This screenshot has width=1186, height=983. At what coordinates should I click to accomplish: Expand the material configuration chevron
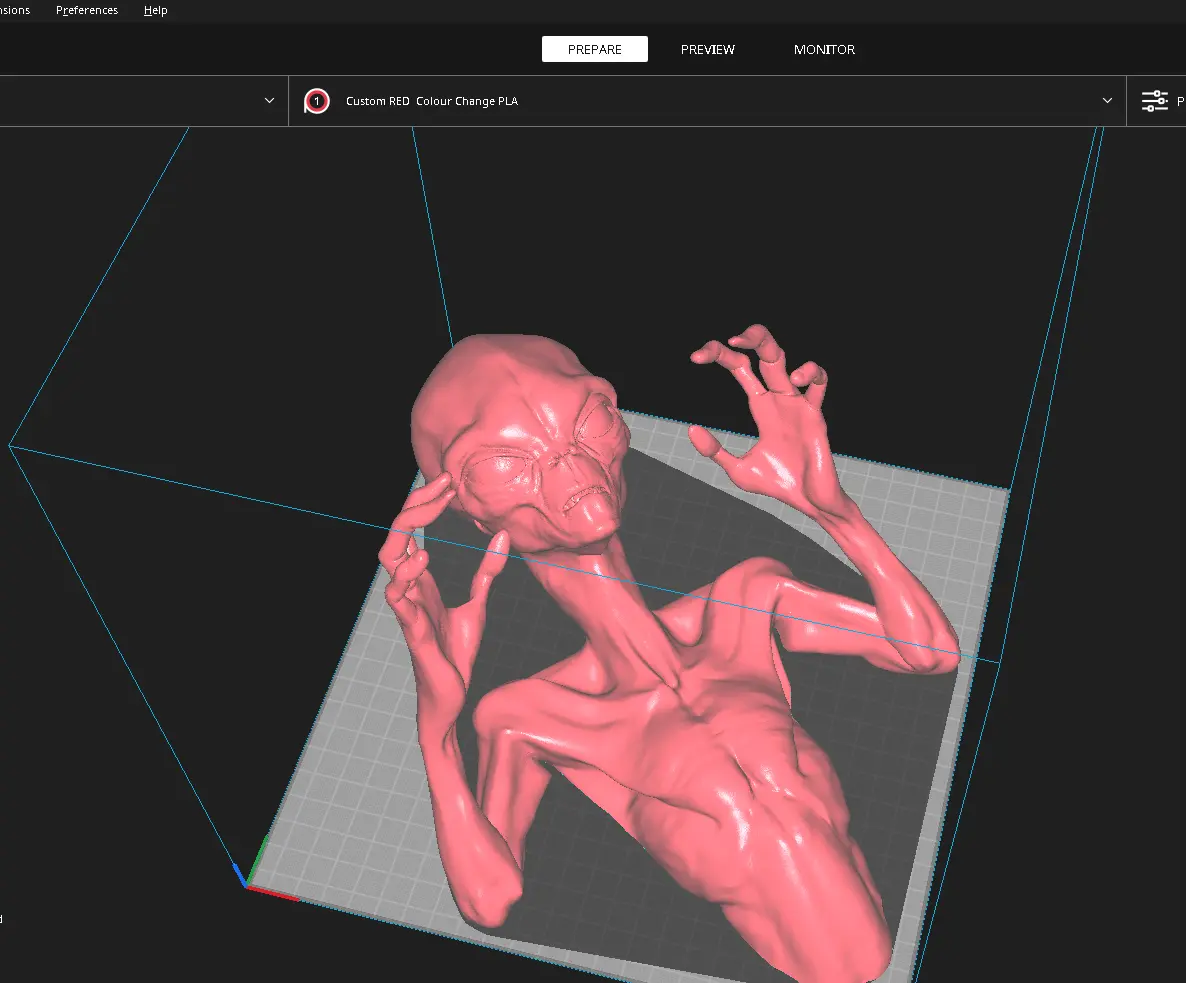coord(1107,101)
